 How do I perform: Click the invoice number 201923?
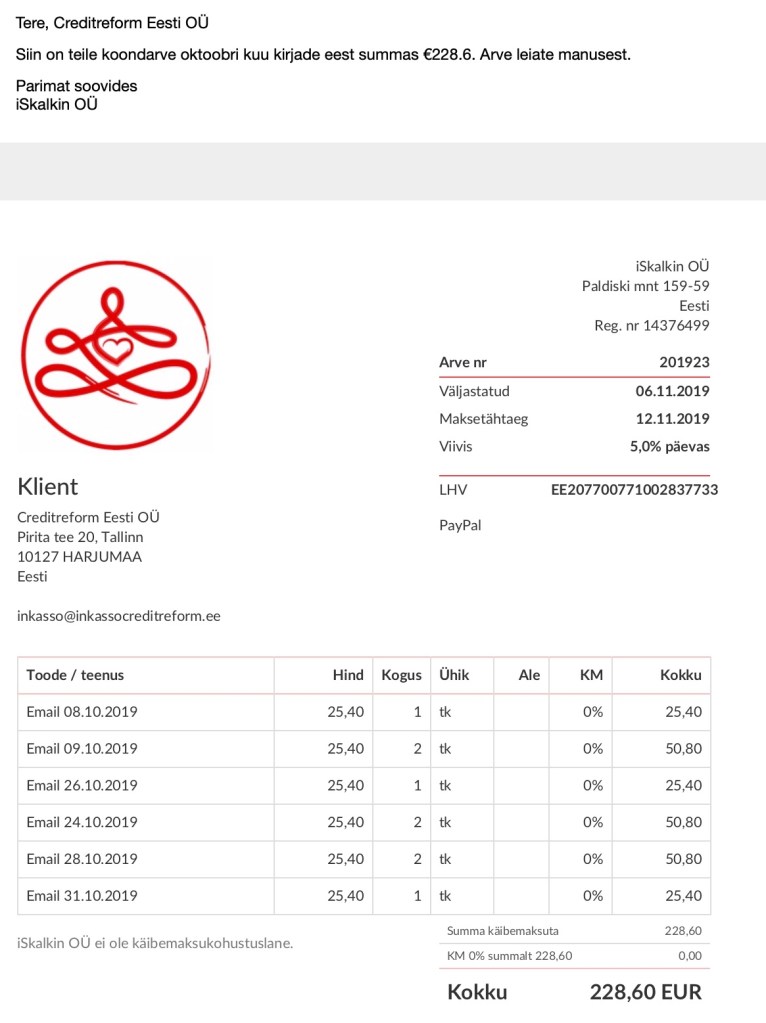pos(684,363)
